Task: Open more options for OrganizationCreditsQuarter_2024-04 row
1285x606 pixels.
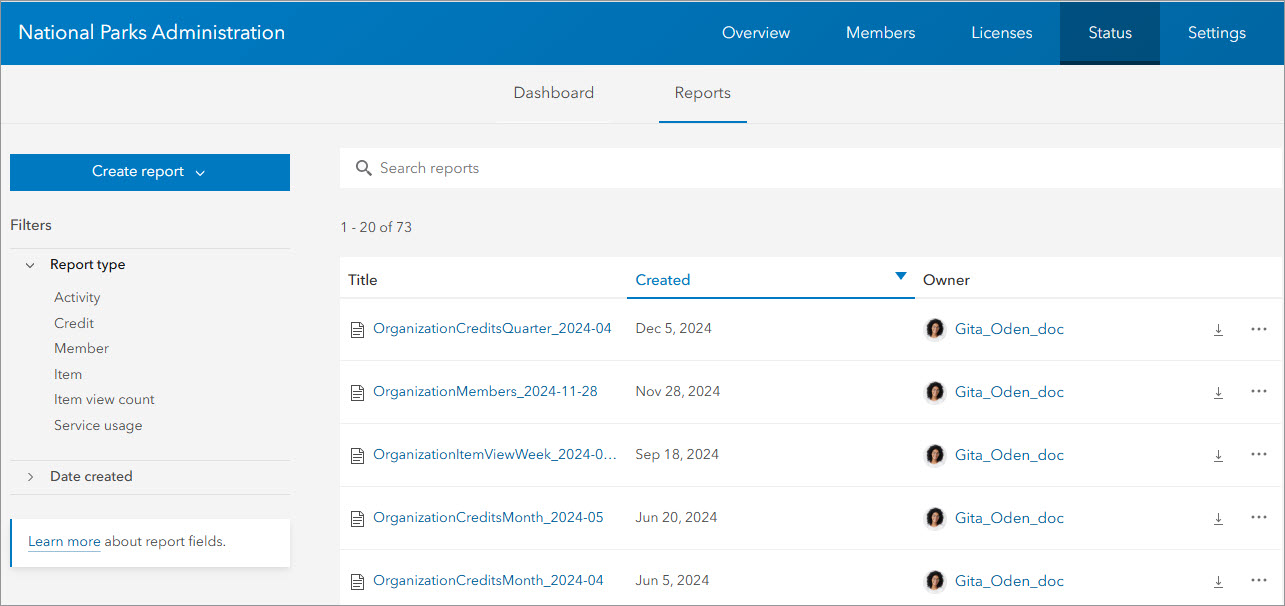Action: point(1259,329)
